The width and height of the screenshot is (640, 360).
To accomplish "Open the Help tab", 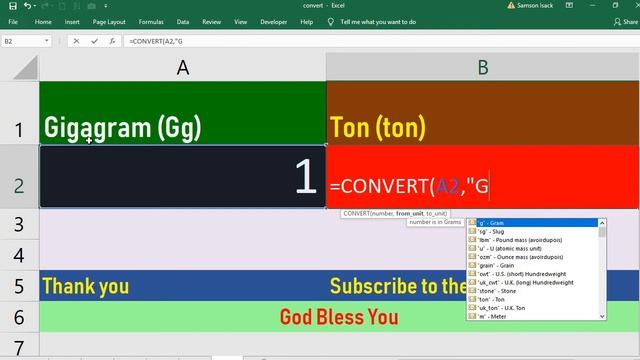I will click(x=307, y=22).
